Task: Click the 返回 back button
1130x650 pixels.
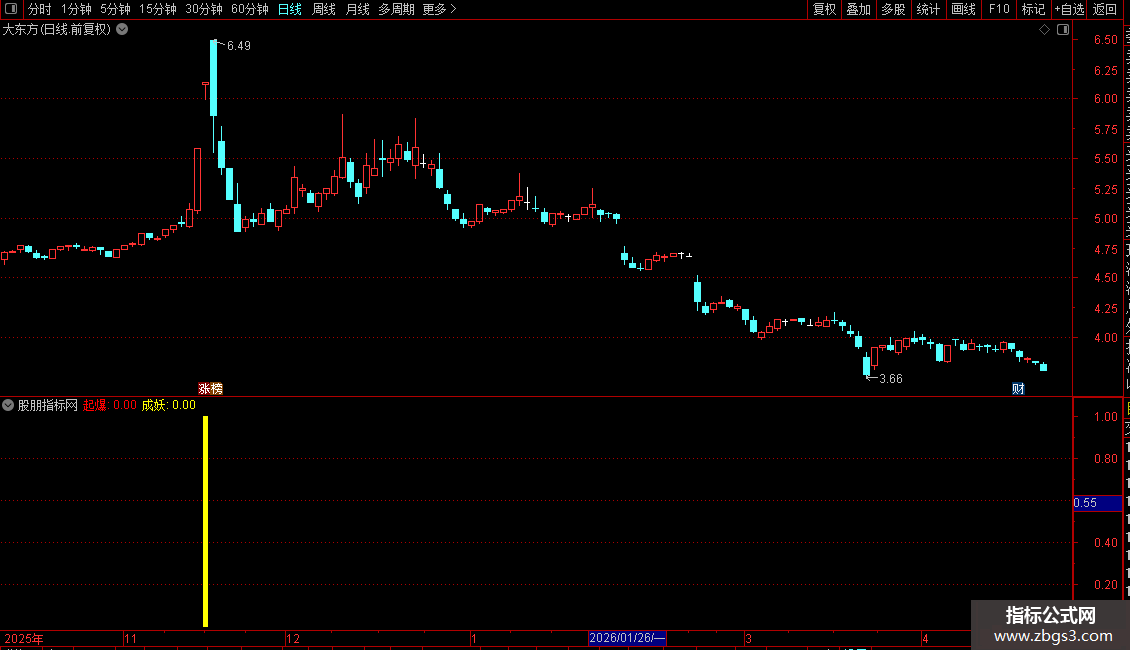Action: [1104, 9]
